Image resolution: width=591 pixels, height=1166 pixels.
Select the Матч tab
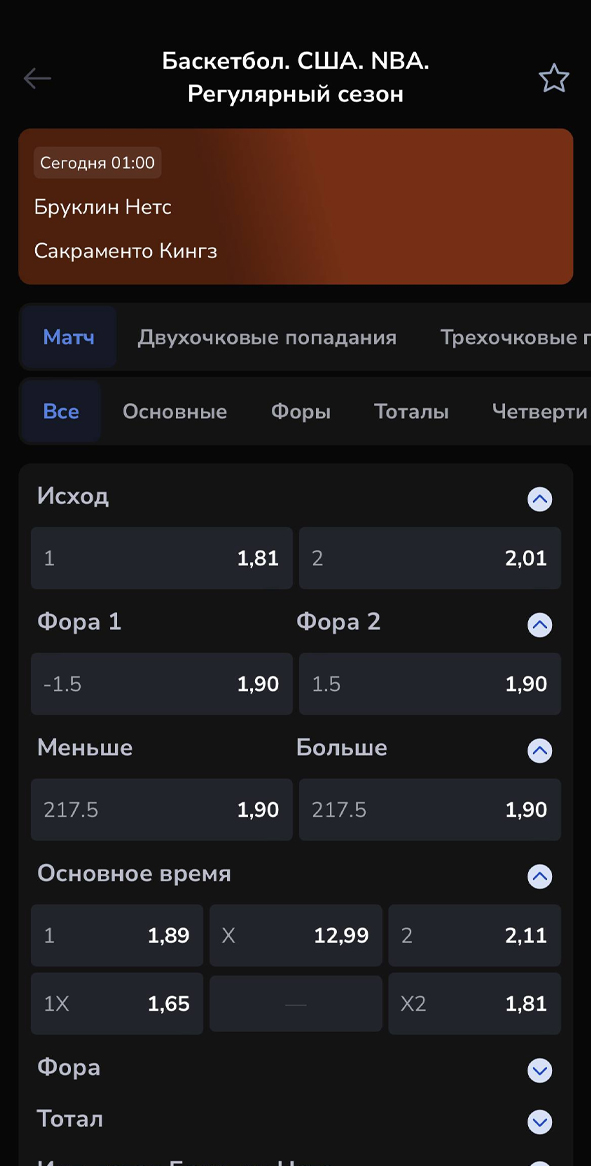(x=68, y=337)
